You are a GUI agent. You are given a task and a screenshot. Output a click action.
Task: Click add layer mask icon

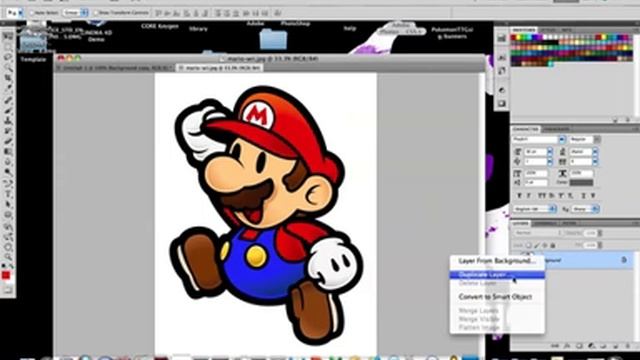pos(579,346)
